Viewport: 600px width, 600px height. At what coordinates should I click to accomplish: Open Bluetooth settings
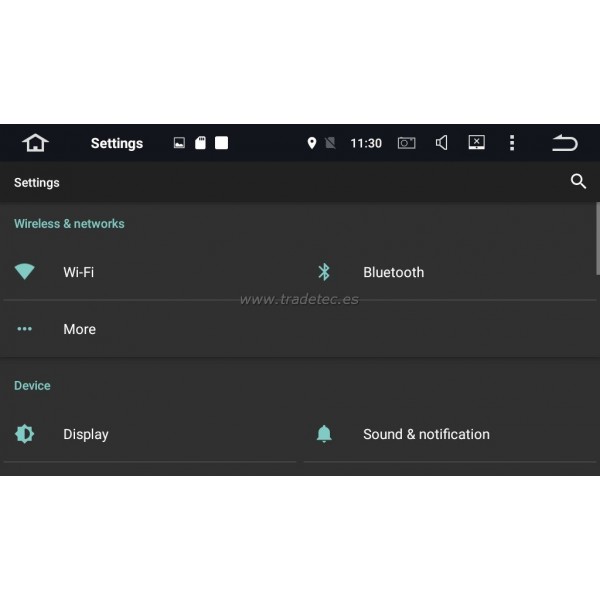pyautogui.click(x=393, y=272)
